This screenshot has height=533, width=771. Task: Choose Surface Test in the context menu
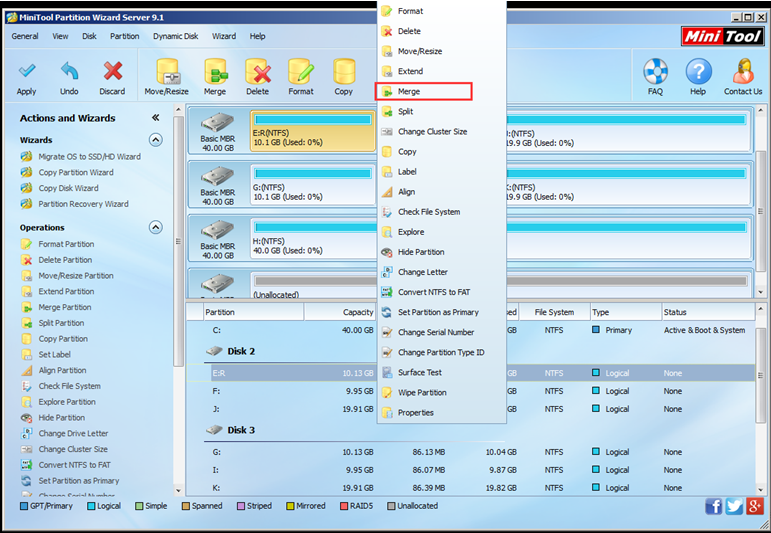coord(442,372)
